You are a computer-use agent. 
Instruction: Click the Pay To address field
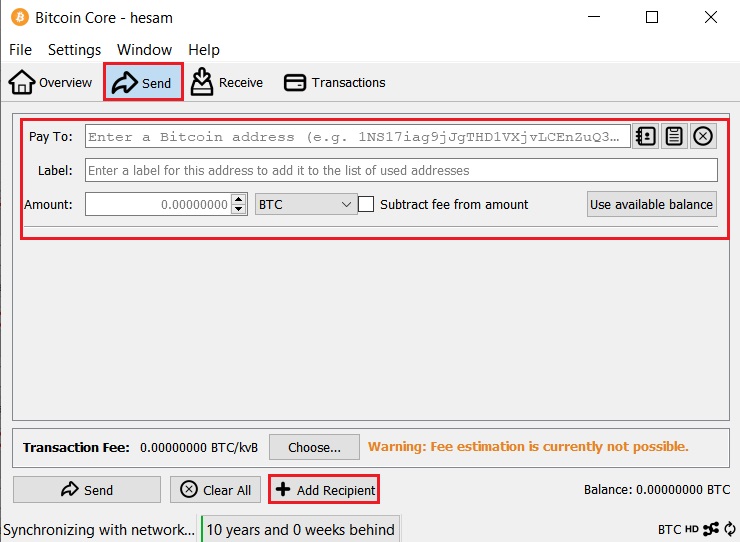(358, 136)
